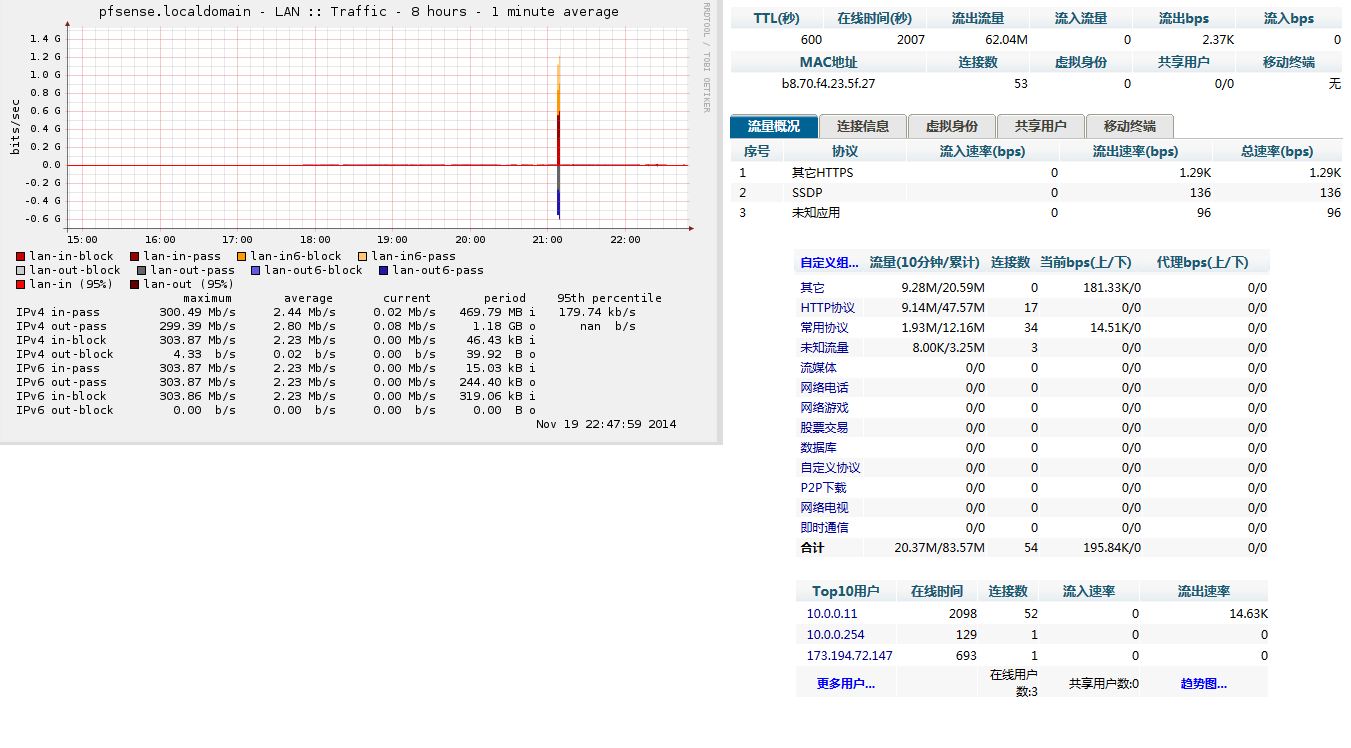Viewport: 1351px width, 748px height.
Task: Click the 流出流量 value 62.04M
Action: (1006, 40)
